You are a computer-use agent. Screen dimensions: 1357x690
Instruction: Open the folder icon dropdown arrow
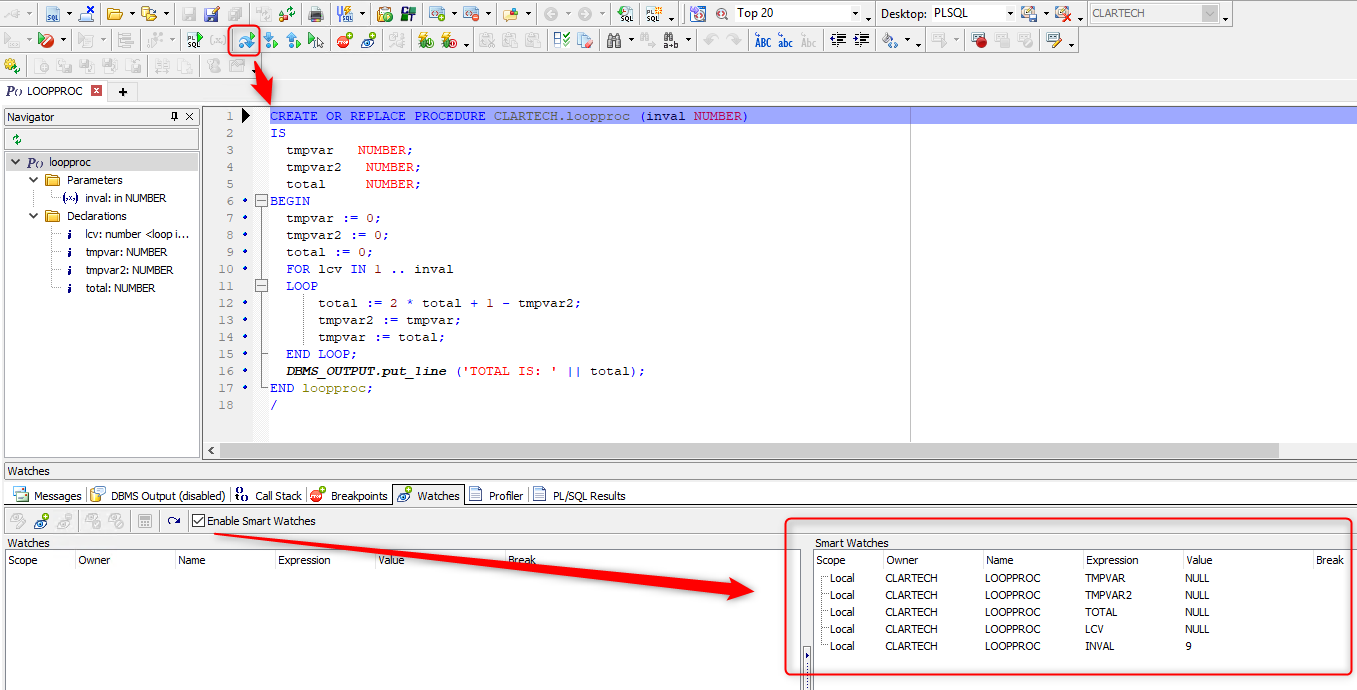(131, 13)
